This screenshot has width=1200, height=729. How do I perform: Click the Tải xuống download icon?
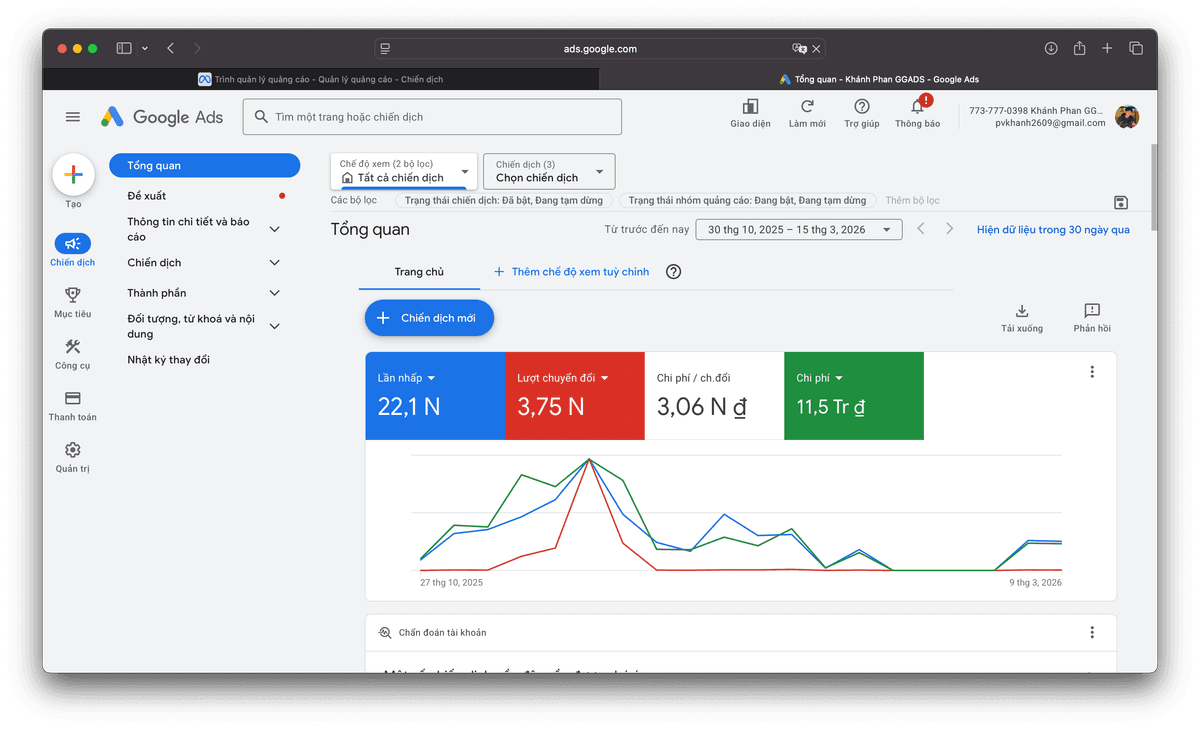tap(1021, 312)
